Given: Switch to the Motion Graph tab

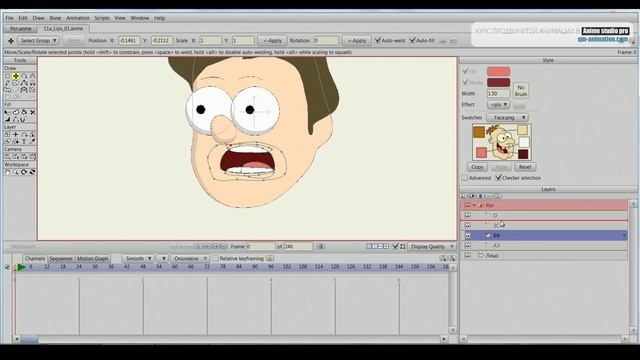Looking at the screenshot, I should 93,258.
